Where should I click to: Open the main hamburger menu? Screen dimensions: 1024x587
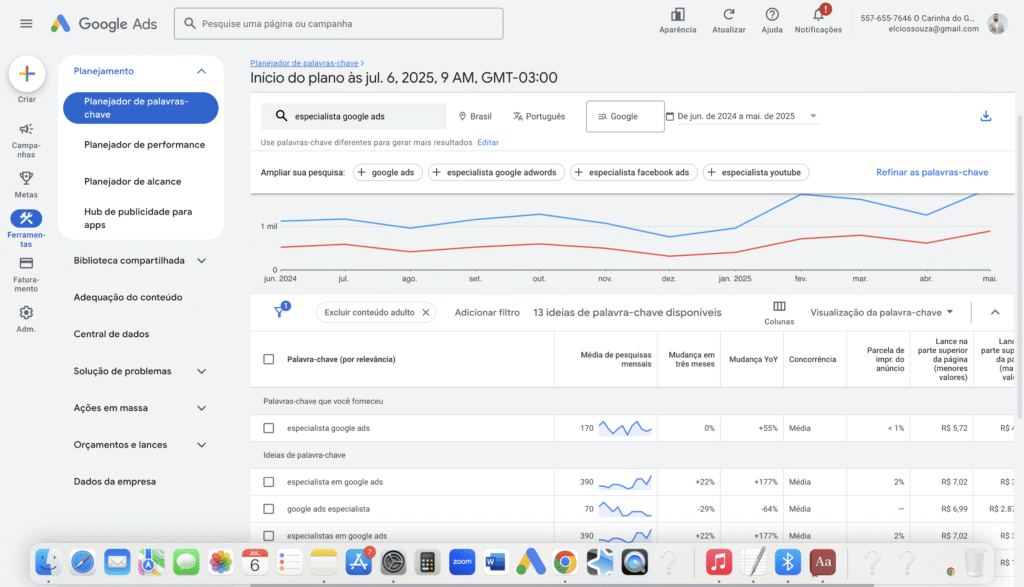click(26, 24)
